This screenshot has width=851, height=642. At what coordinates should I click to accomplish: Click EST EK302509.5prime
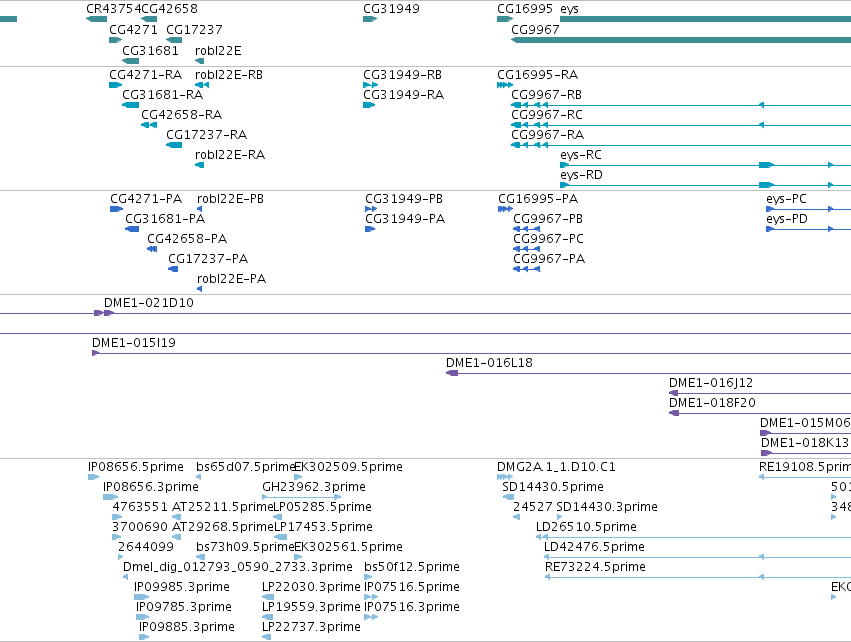(350, 467)
